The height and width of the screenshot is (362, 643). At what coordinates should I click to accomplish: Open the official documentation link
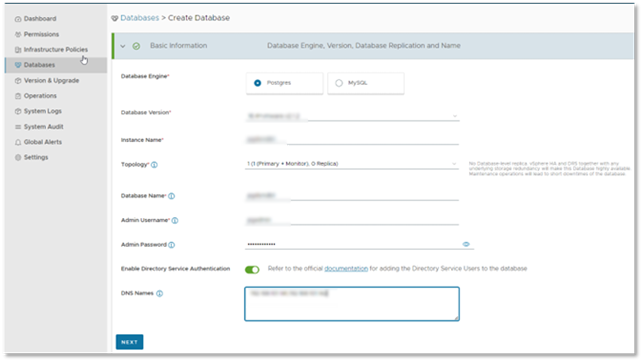pyautogui.click(x=346, y=269)
